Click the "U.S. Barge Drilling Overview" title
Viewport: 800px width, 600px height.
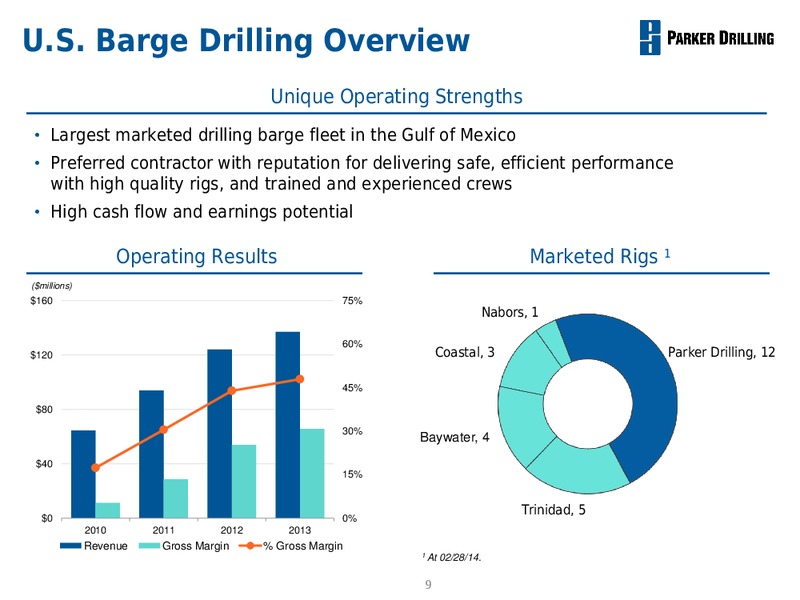click(x=246, y=40)
